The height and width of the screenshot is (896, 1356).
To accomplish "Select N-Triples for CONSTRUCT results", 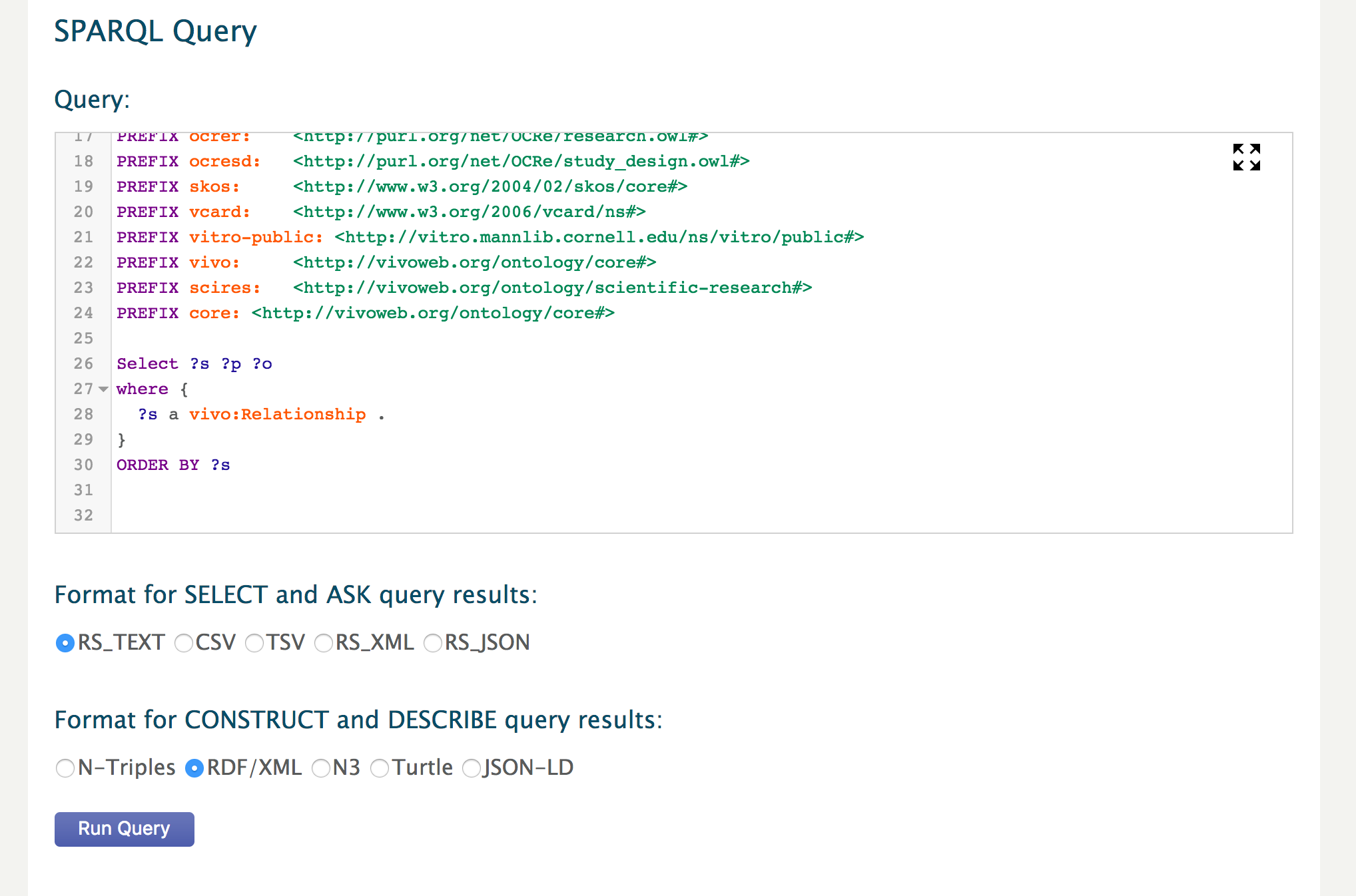I will coord(65,768).
